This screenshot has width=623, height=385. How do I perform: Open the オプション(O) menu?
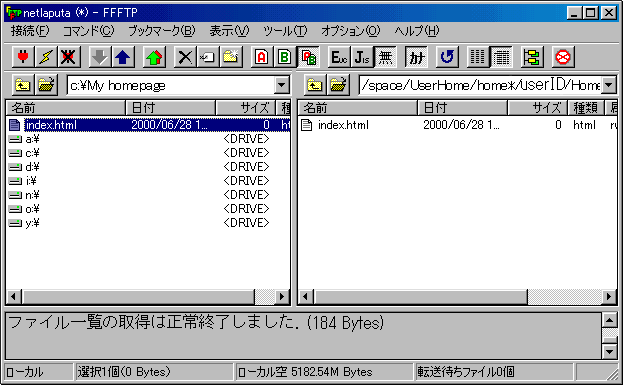coord(350,31)
